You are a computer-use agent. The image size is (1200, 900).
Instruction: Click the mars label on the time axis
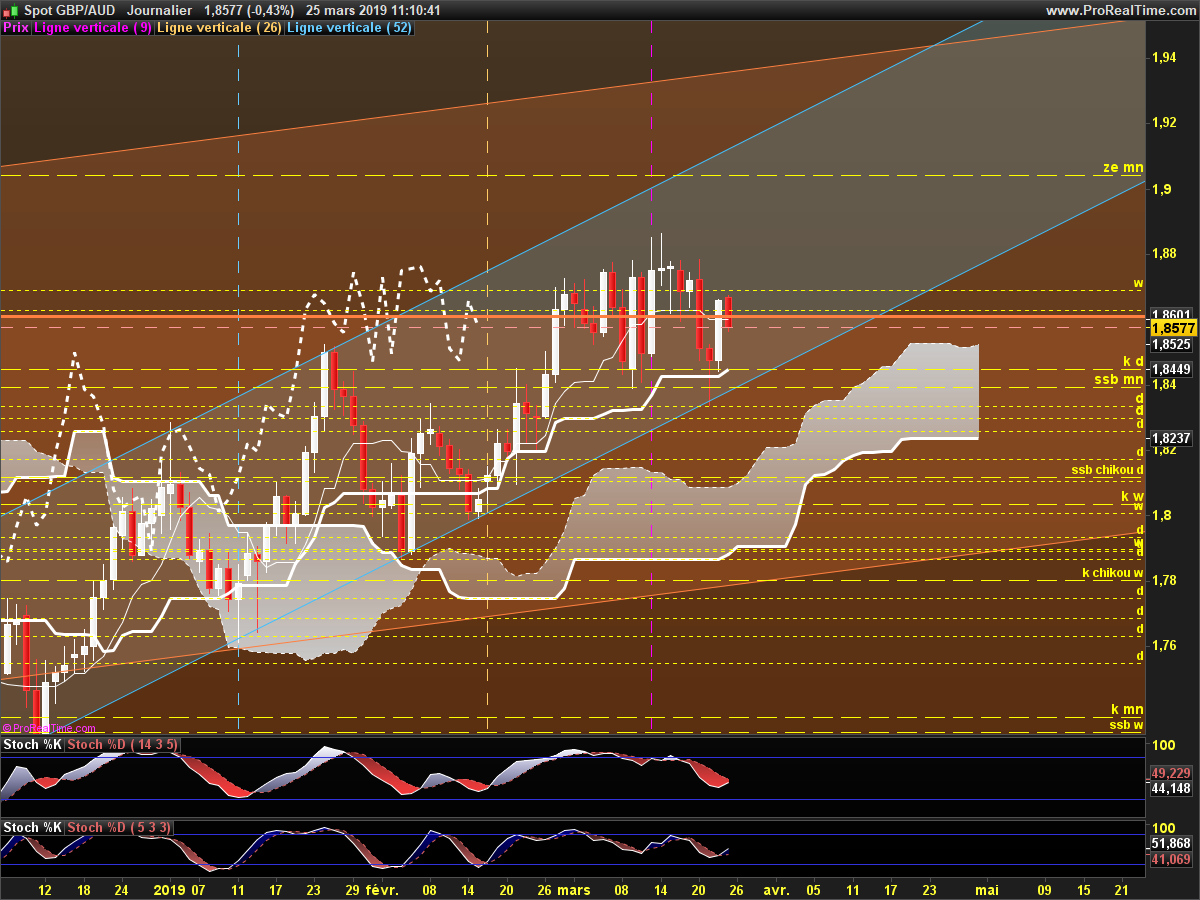coord(575,889)
